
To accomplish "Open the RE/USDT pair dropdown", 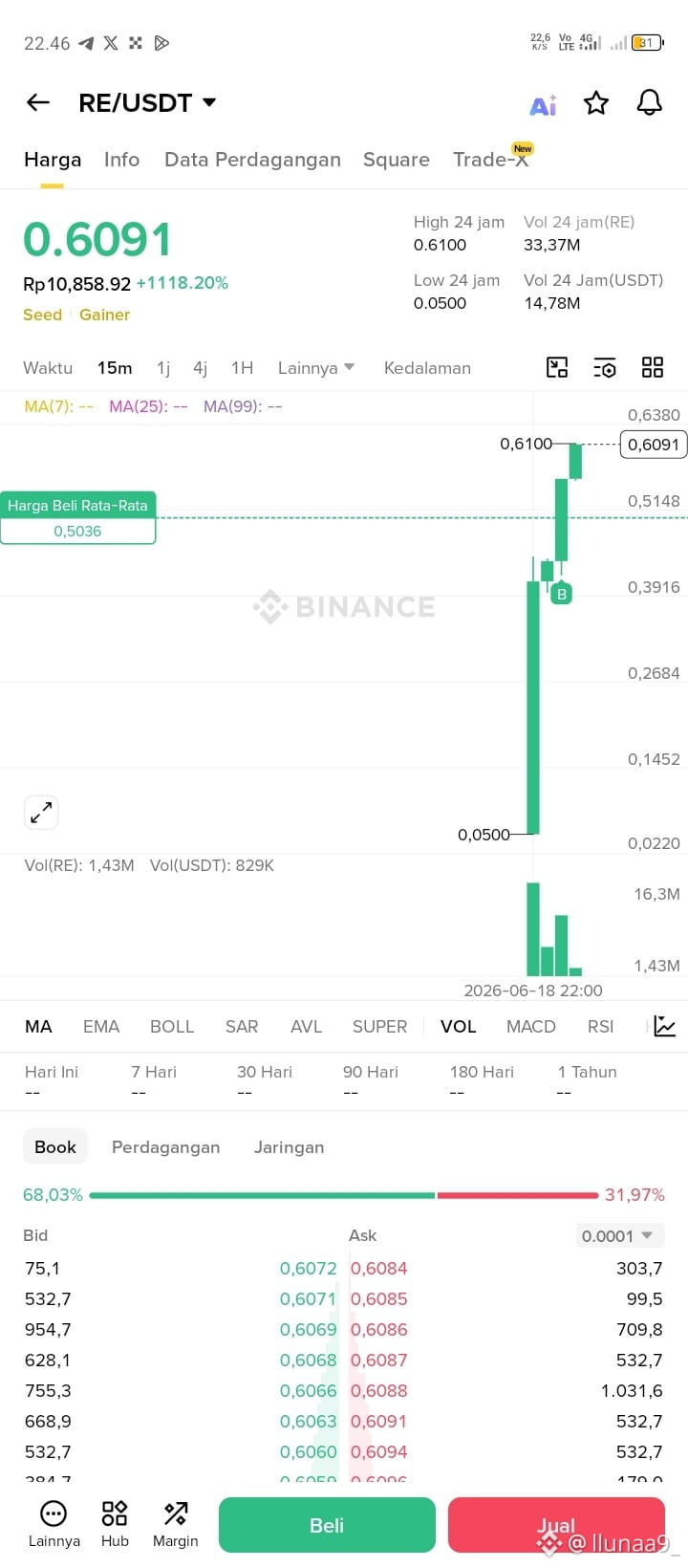I will [148, 102].
